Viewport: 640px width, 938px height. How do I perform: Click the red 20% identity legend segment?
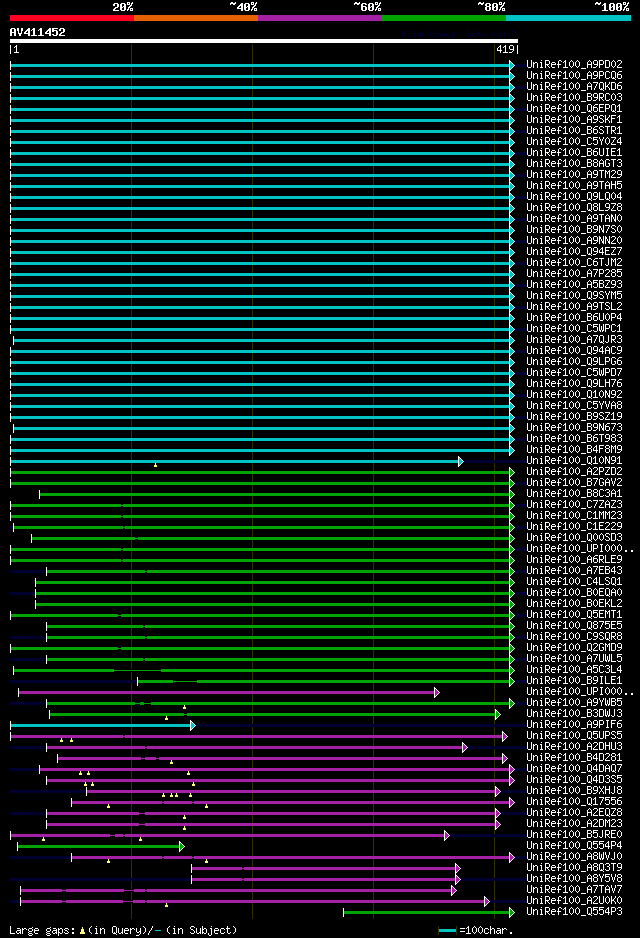coord(72,18)
